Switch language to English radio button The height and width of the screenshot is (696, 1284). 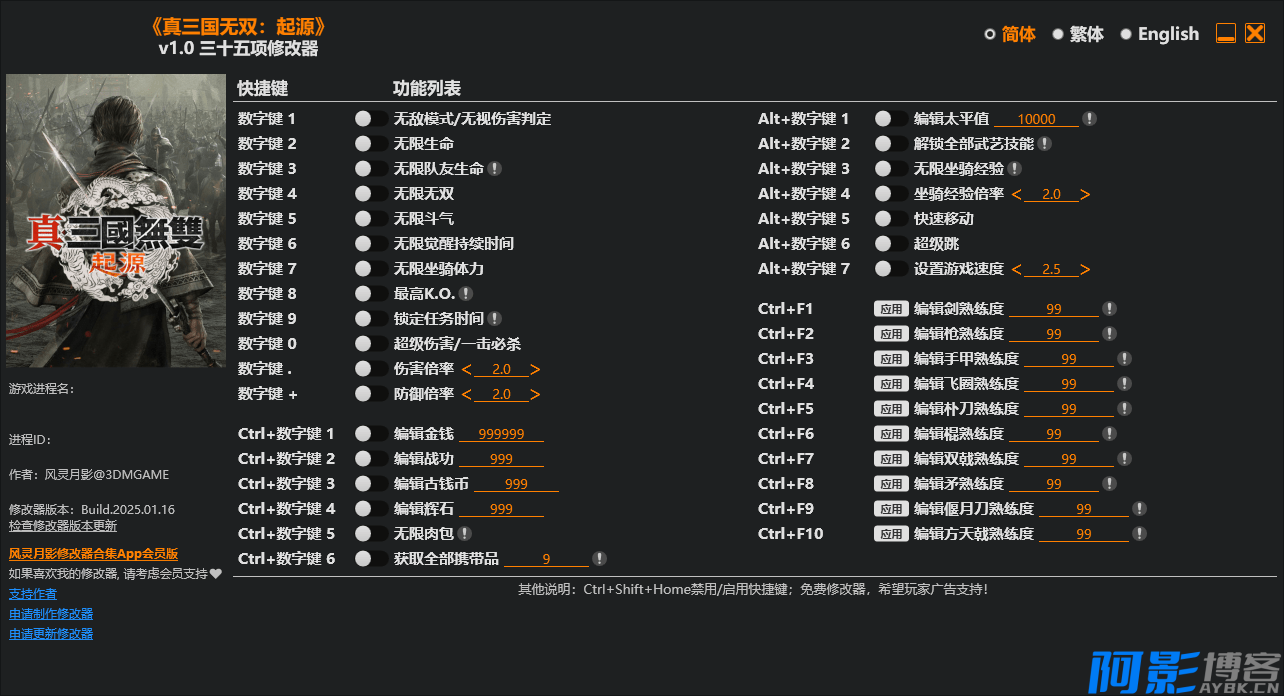(x=1126, y=34)
